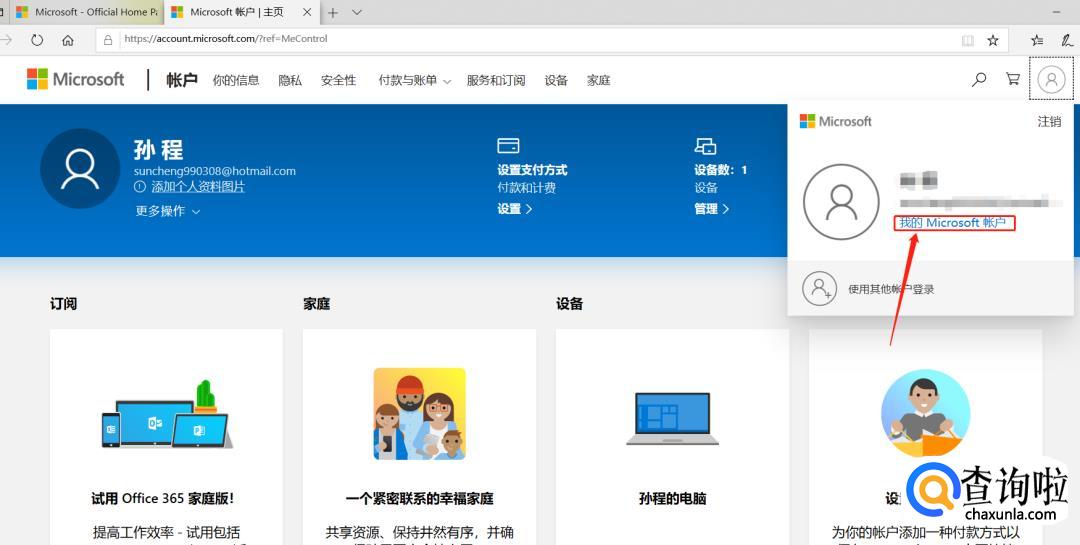Click the 帐户 heading link
1080x545 pixels.
click(x=182, y=80)
